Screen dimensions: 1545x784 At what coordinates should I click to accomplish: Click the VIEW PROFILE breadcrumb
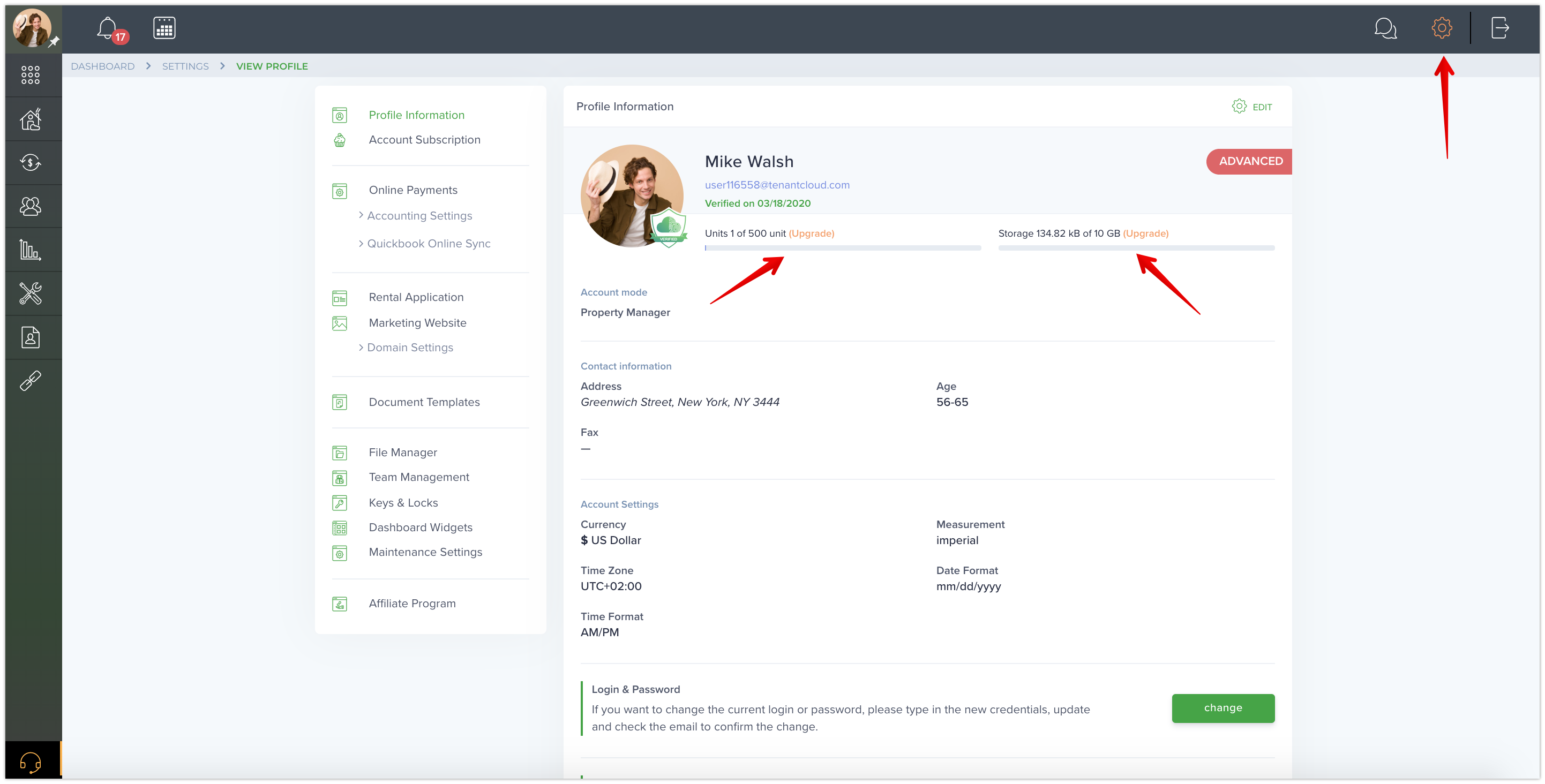click(x=272, y=66)
